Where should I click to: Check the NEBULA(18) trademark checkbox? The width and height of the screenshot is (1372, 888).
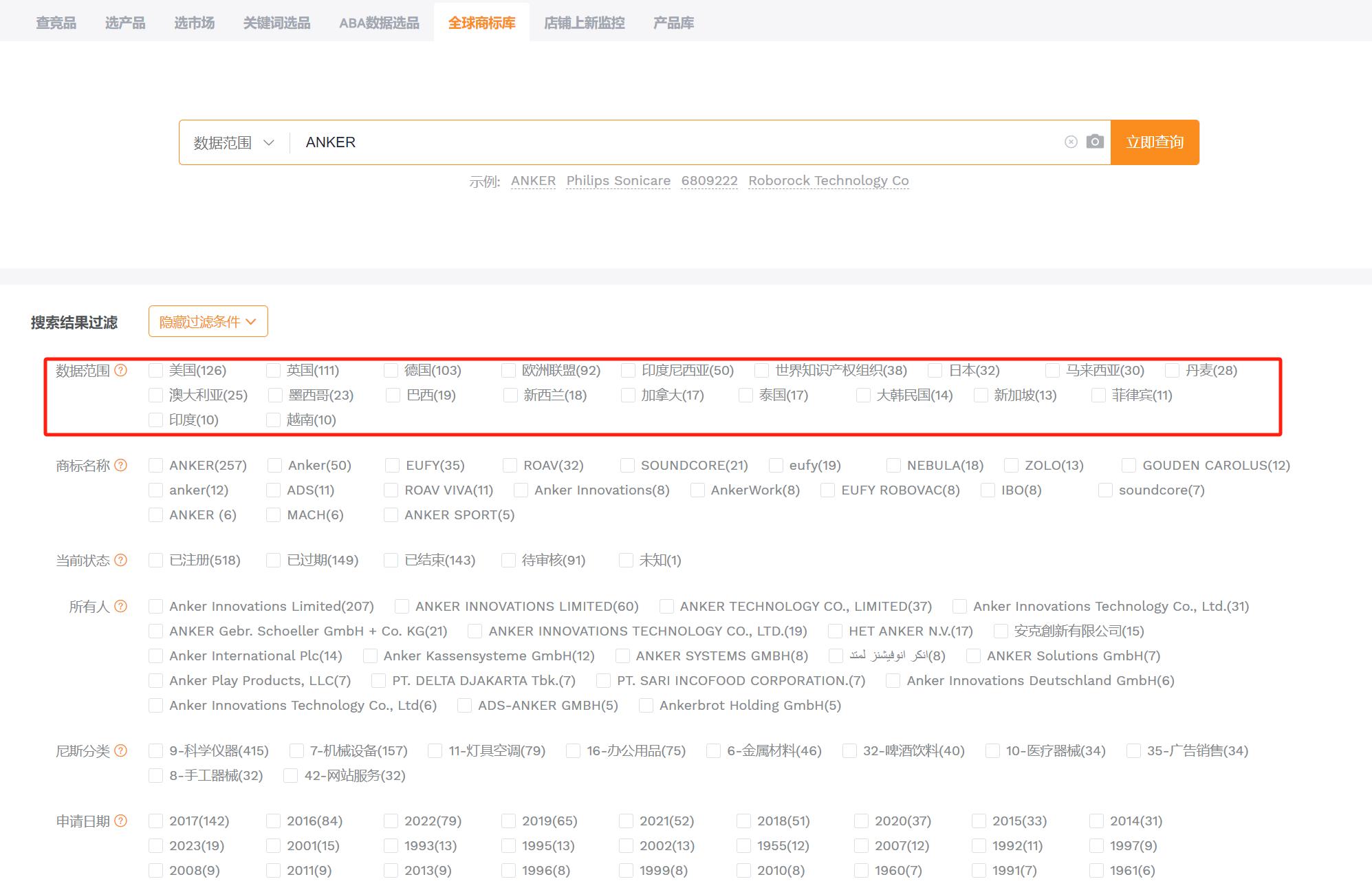pos(894,466)
